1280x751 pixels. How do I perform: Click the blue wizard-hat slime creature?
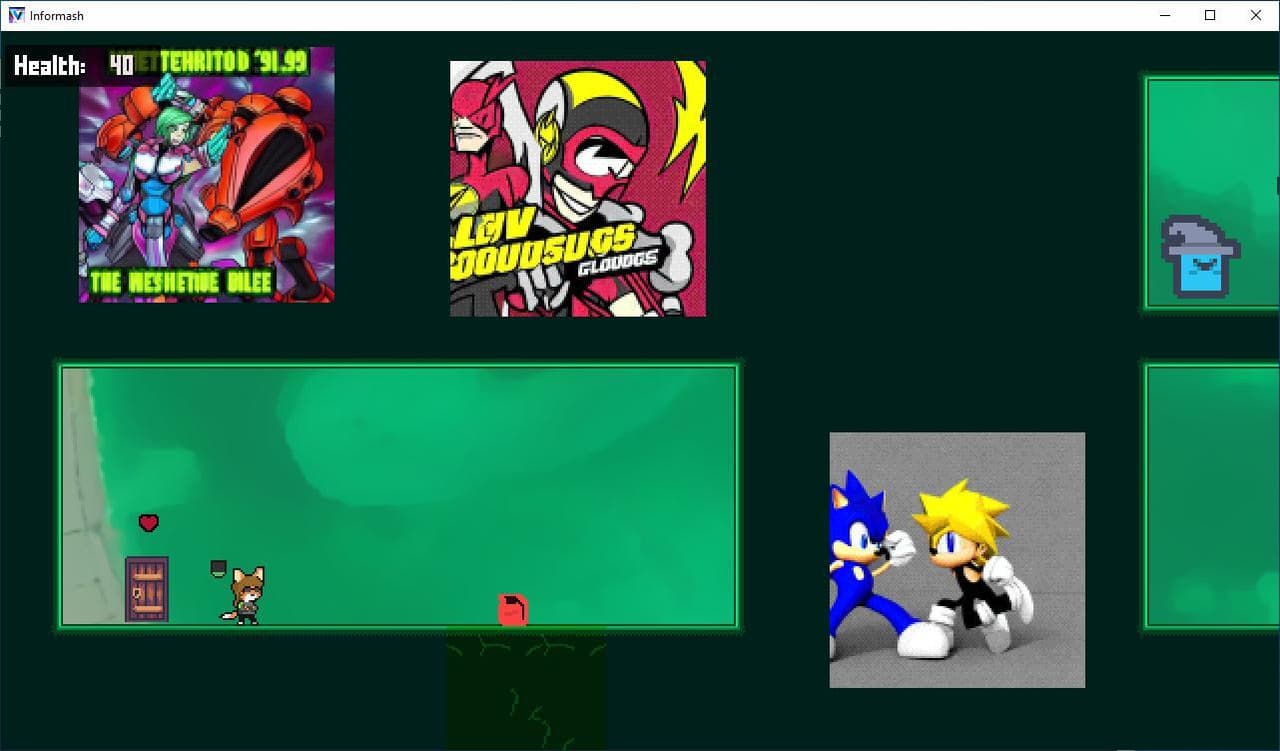point(1200,257)
